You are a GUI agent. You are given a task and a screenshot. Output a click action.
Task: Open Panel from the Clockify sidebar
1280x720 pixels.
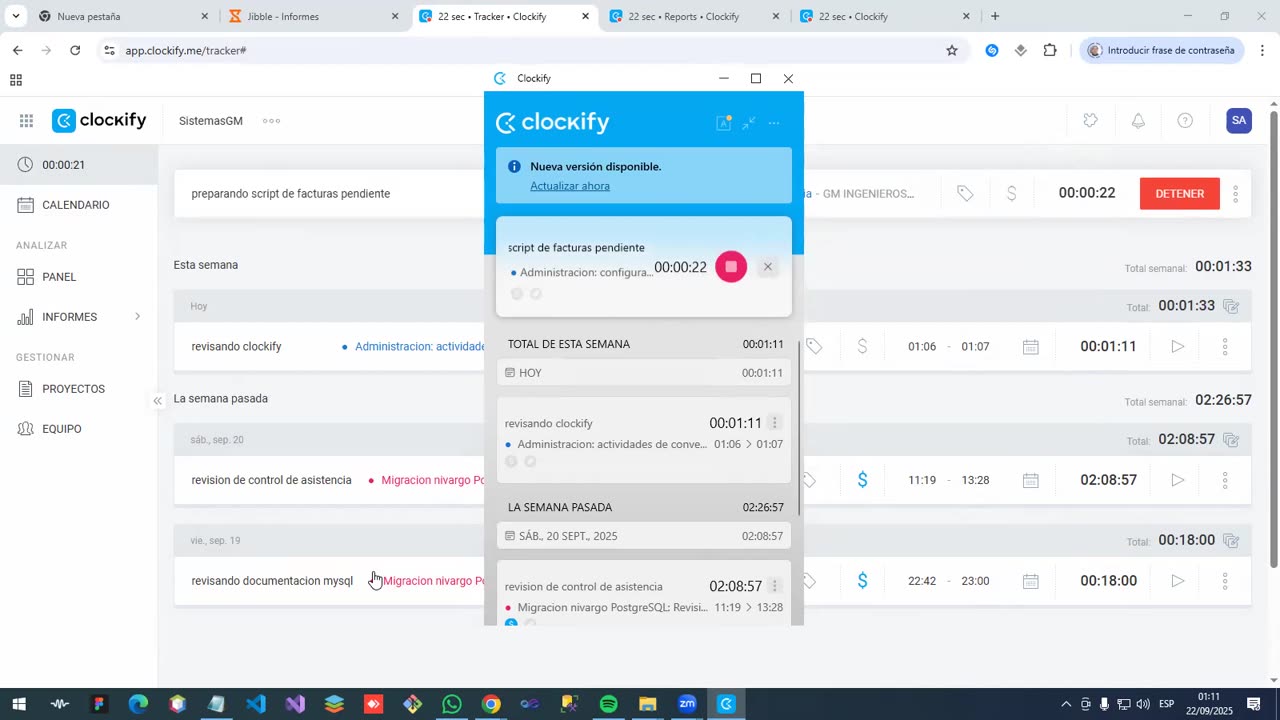tap(59, 277)
